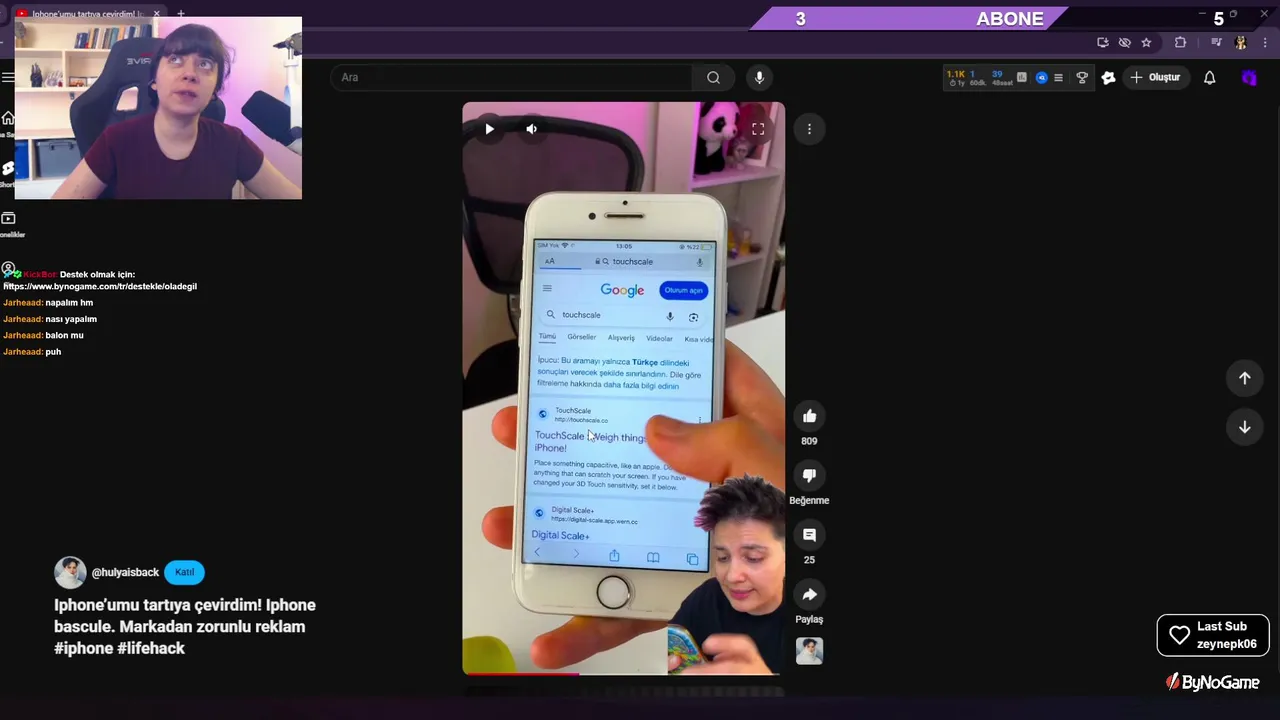1280x720 pixels.
Task: Play the Shorts video
Action: click(x=489, y=128)
